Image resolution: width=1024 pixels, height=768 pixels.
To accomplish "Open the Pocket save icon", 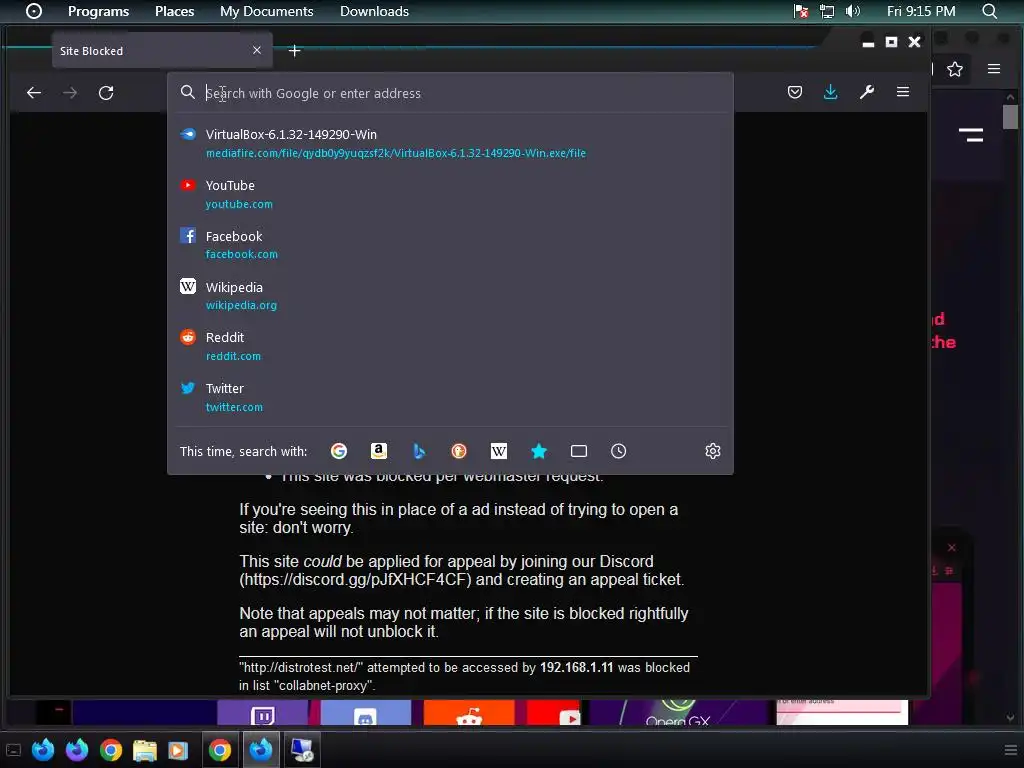I will [795, 92].
